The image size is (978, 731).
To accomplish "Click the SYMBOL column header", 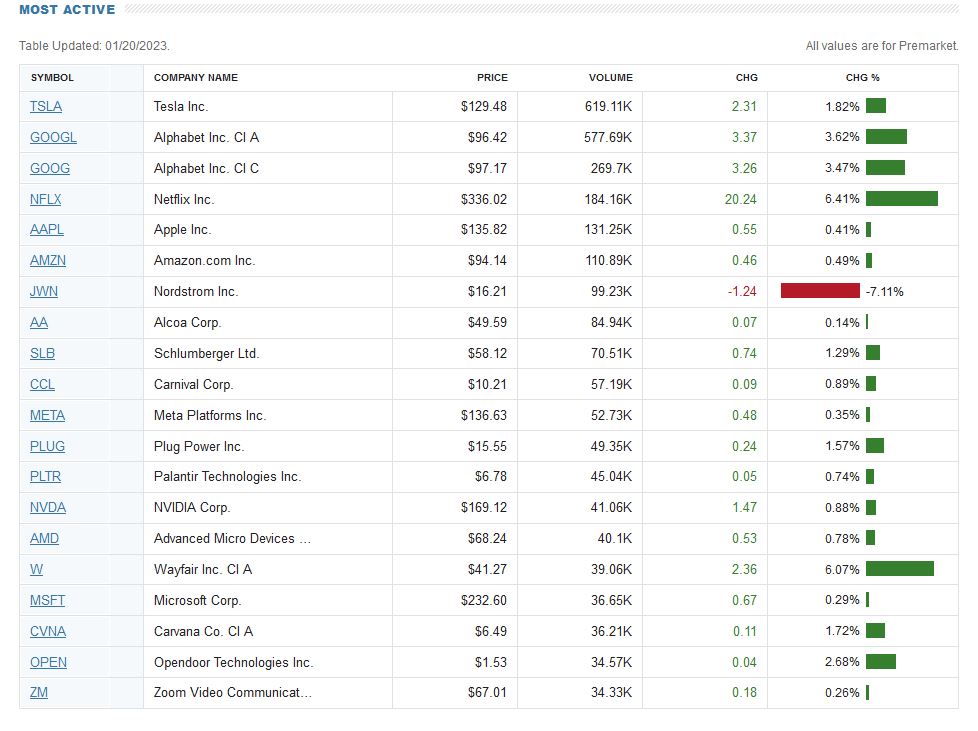I will point(52,78).
